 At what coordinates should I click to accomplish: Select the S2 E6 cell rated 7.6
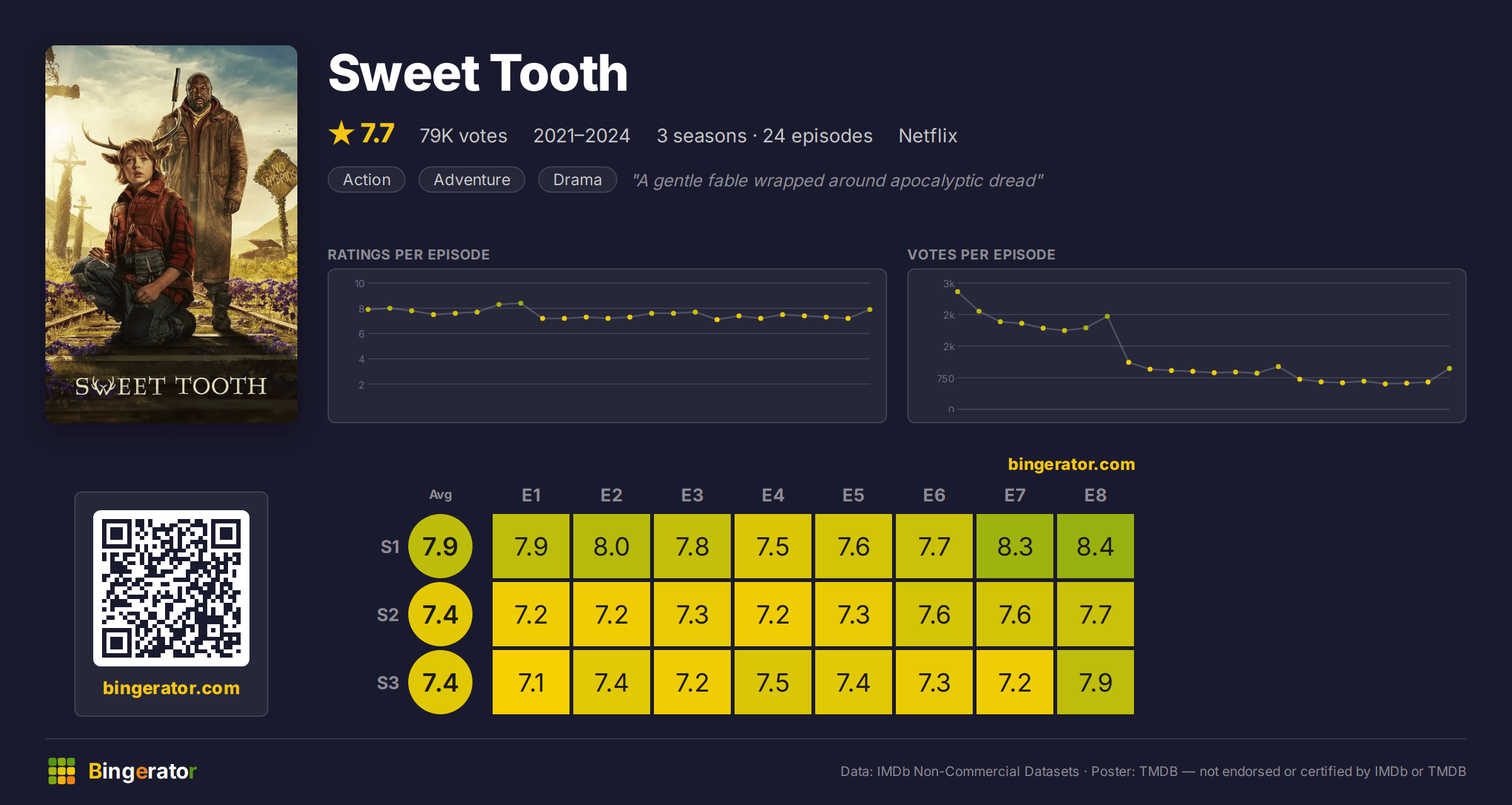[x=934, y=614]
